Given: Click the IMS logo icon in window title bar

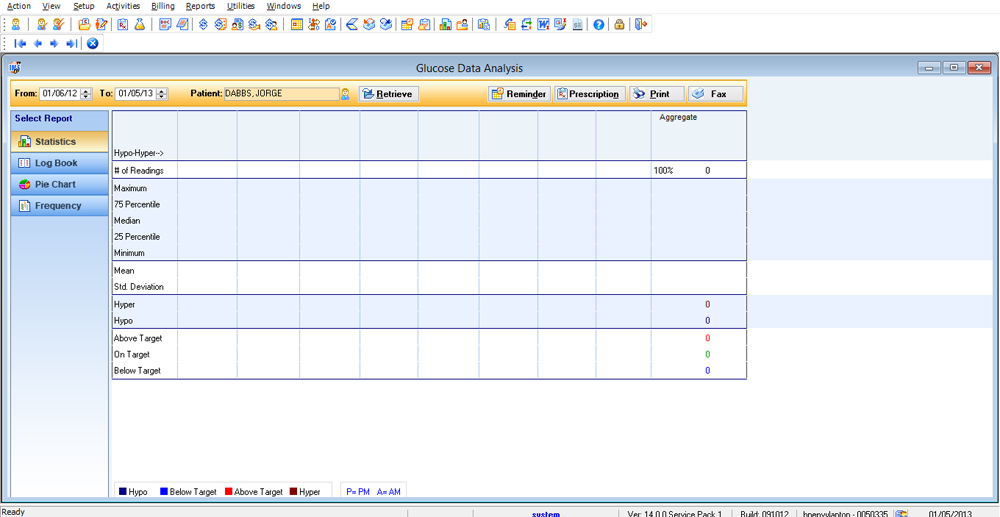Looking at the screenshot, I should point(15,68).
